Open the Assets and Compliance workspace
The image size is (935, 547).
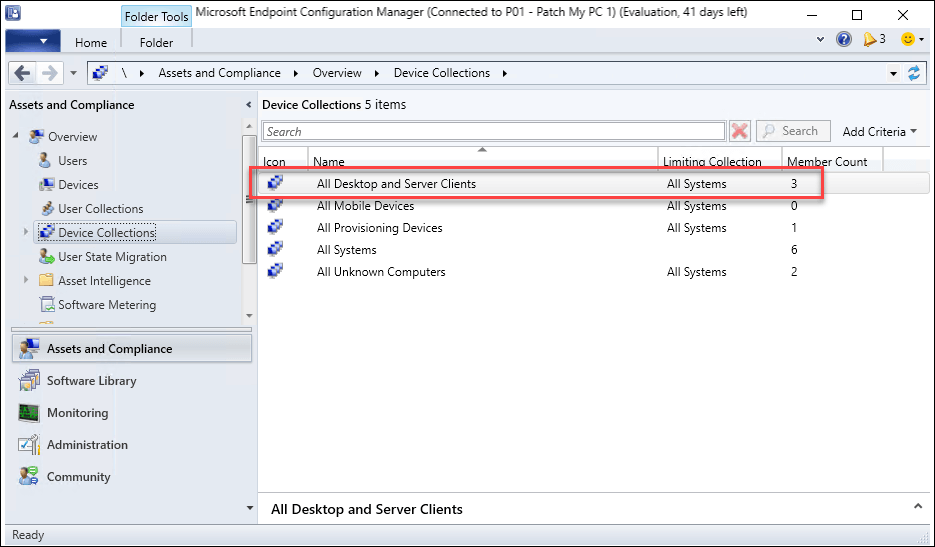coord(132,349)
